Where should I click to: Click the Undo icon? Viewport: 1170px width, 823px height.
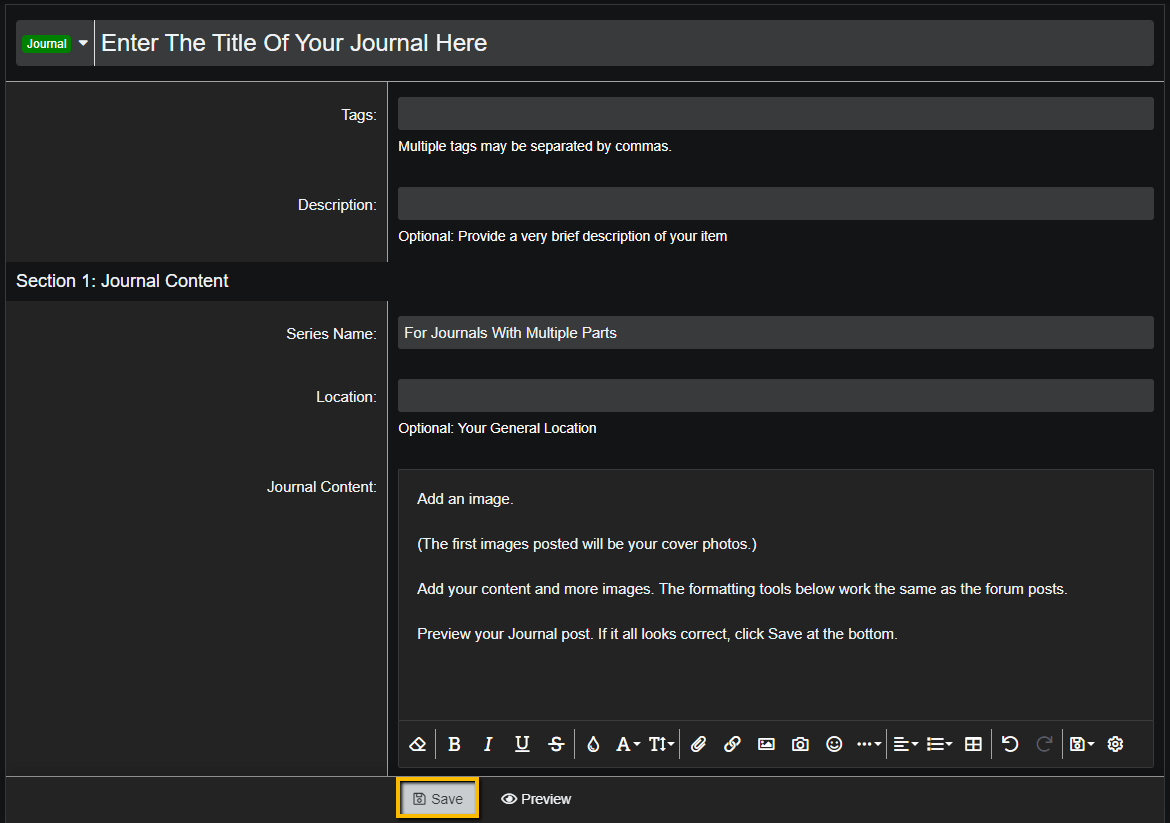coord(1010,744)
